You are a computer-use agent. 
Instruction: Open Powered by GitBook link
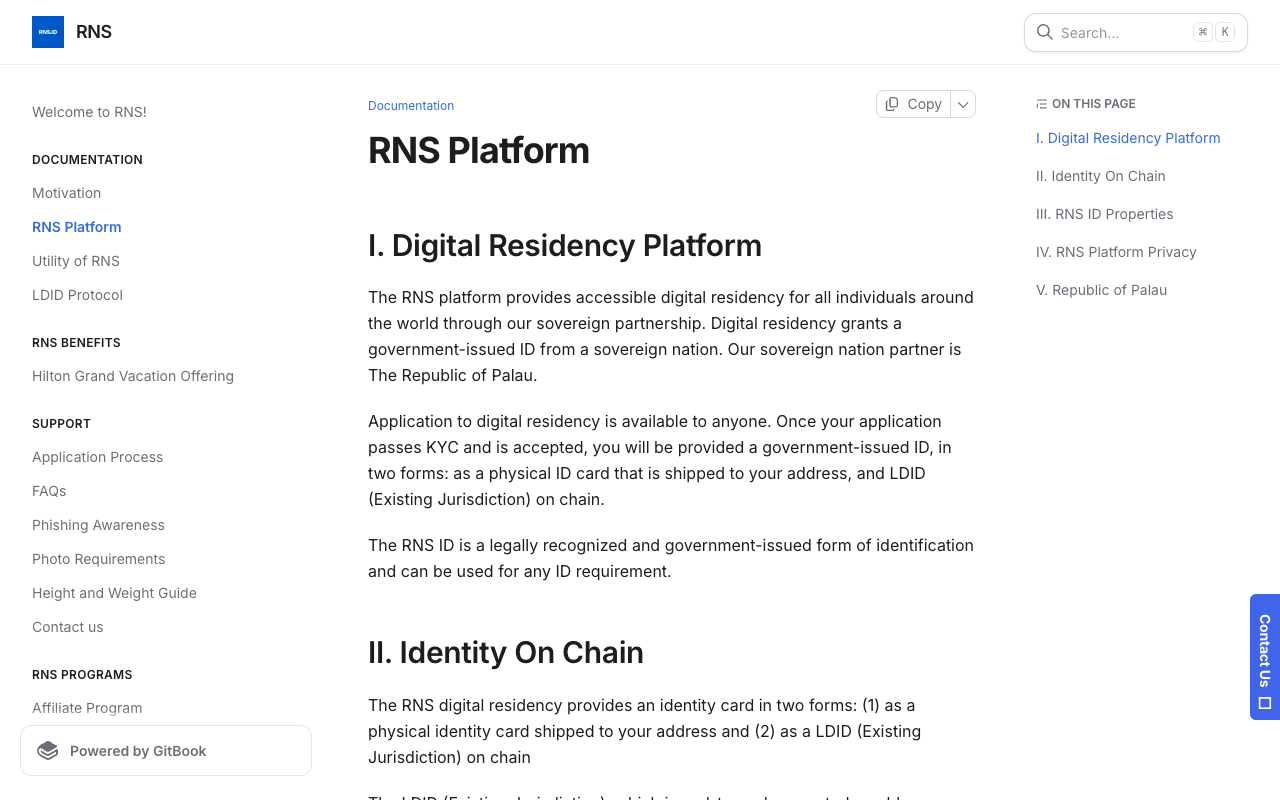166,751
